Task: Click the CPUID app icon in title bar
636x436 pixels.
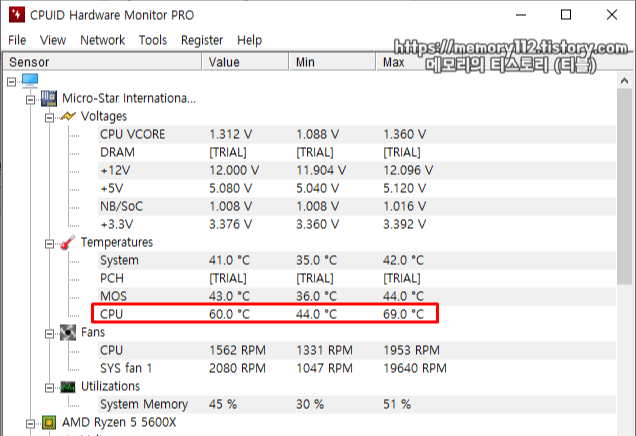Action: [x=17, y=15]
